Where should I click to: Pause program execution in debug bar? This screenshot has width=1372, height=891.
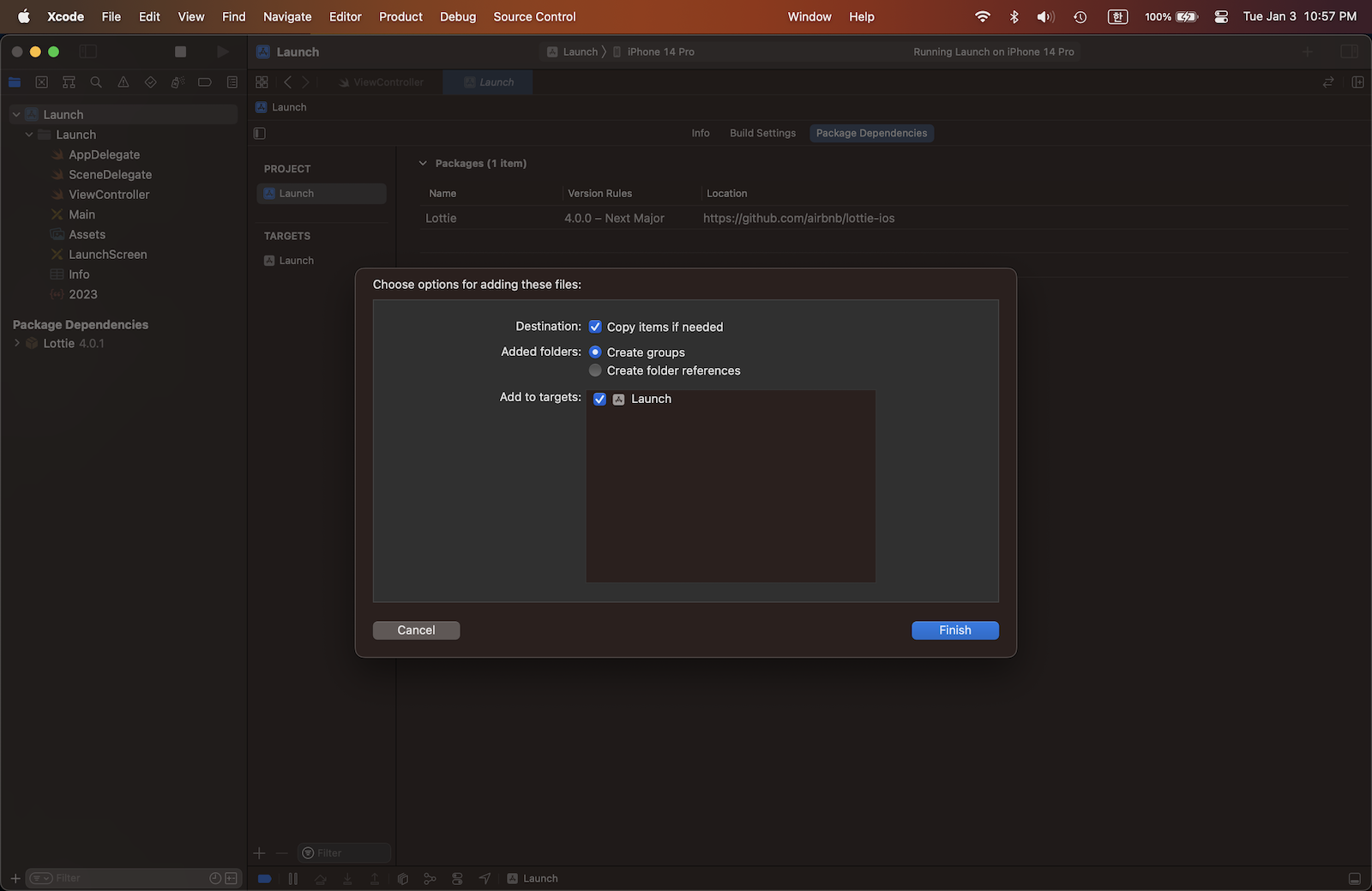(x=292, y=878)
